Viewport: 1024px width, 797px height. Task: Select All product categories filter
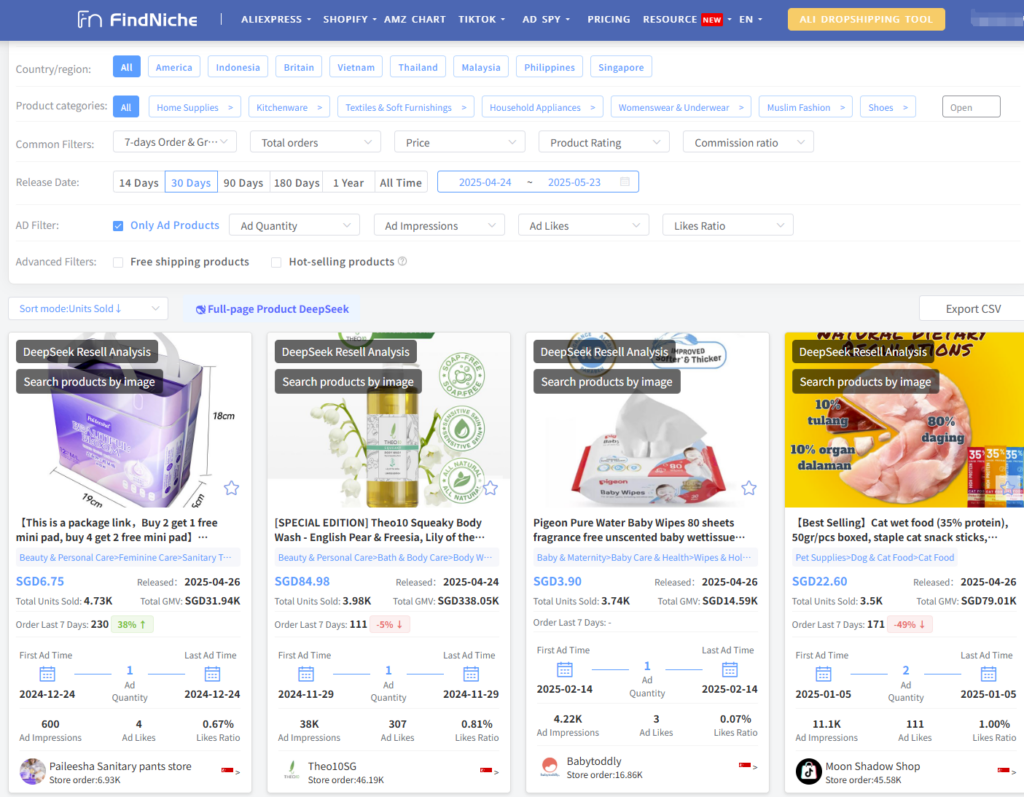pyautogui.click(x=126, y=107)
